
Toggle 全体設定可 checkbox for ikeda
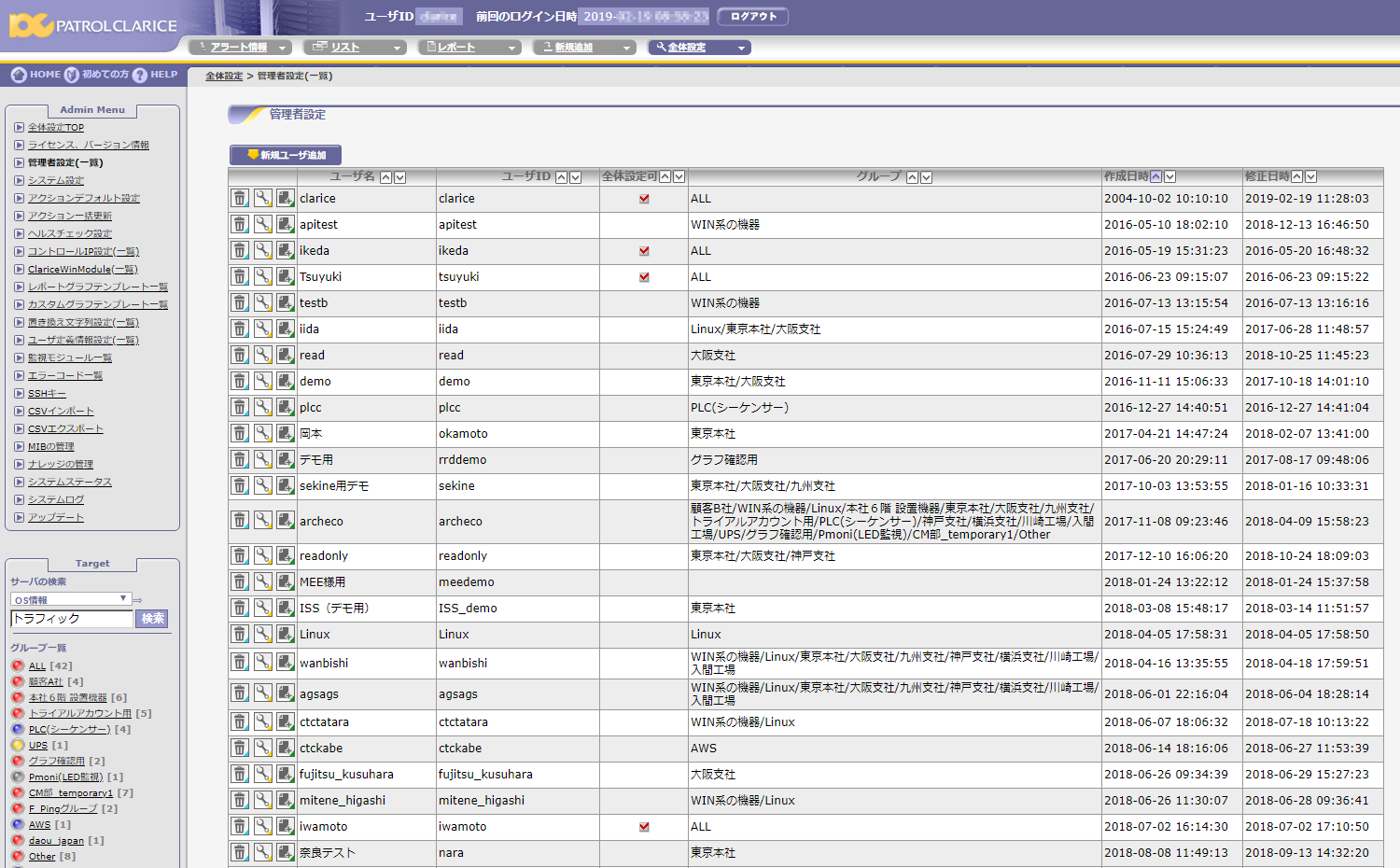(x=644, y=251)
